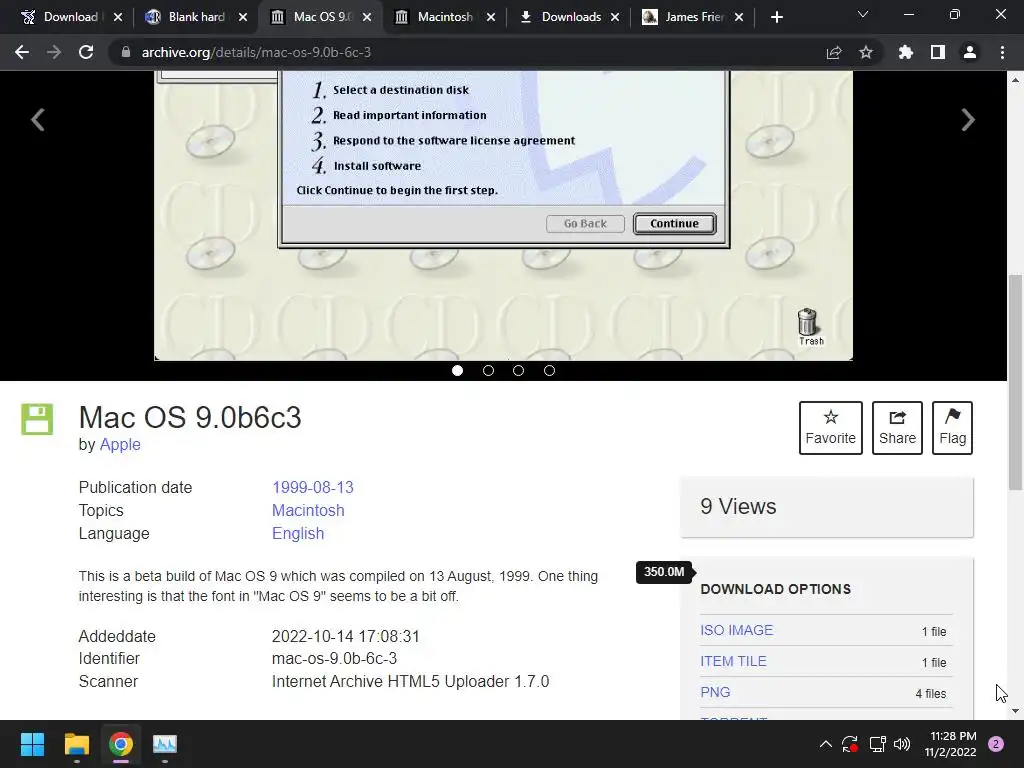
Task: Open the Windows Start menu
Action: point(32,744)
